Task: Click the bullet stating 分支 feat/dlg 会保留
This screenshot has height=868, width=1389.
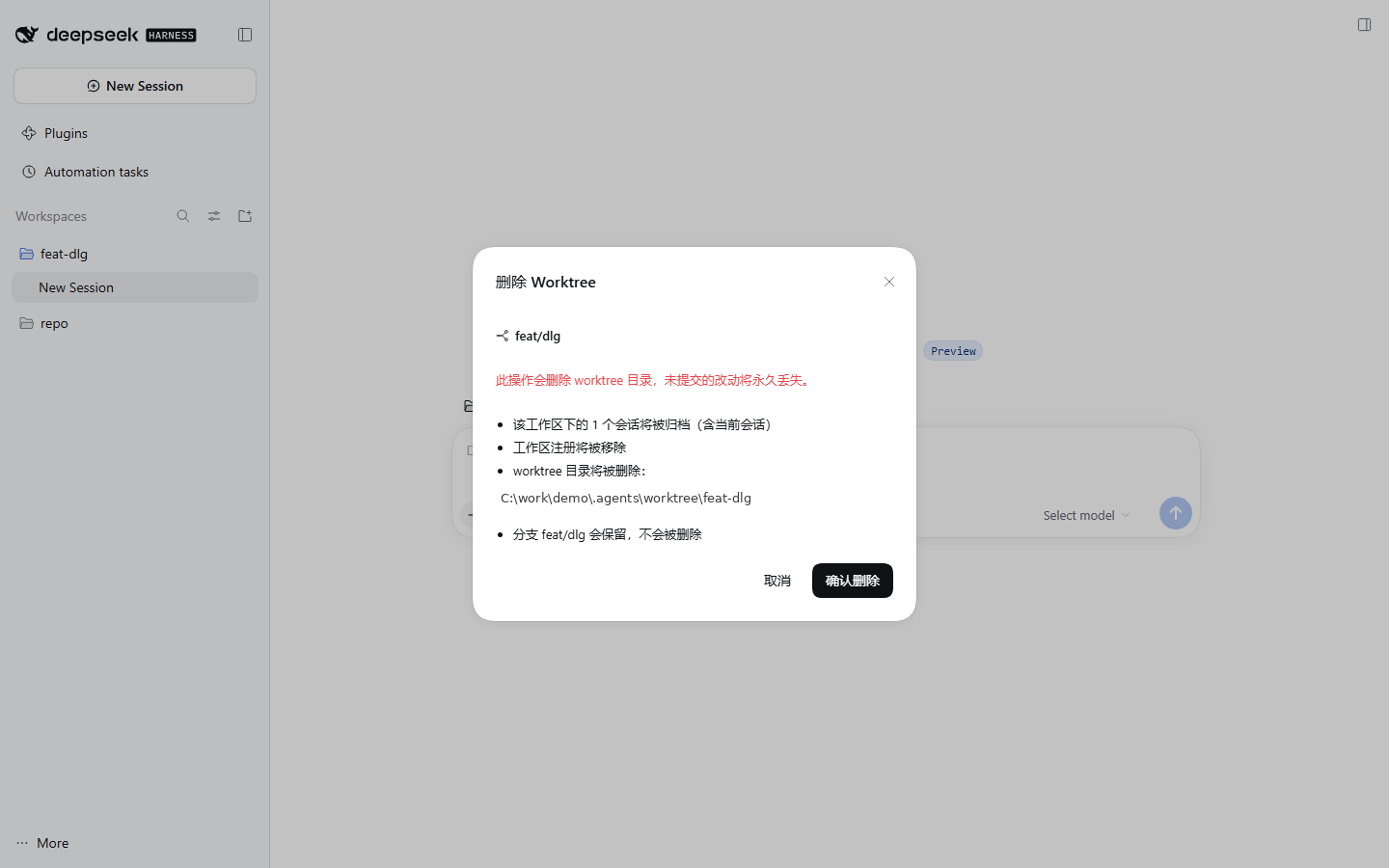Action: click(x=608, y=534)
